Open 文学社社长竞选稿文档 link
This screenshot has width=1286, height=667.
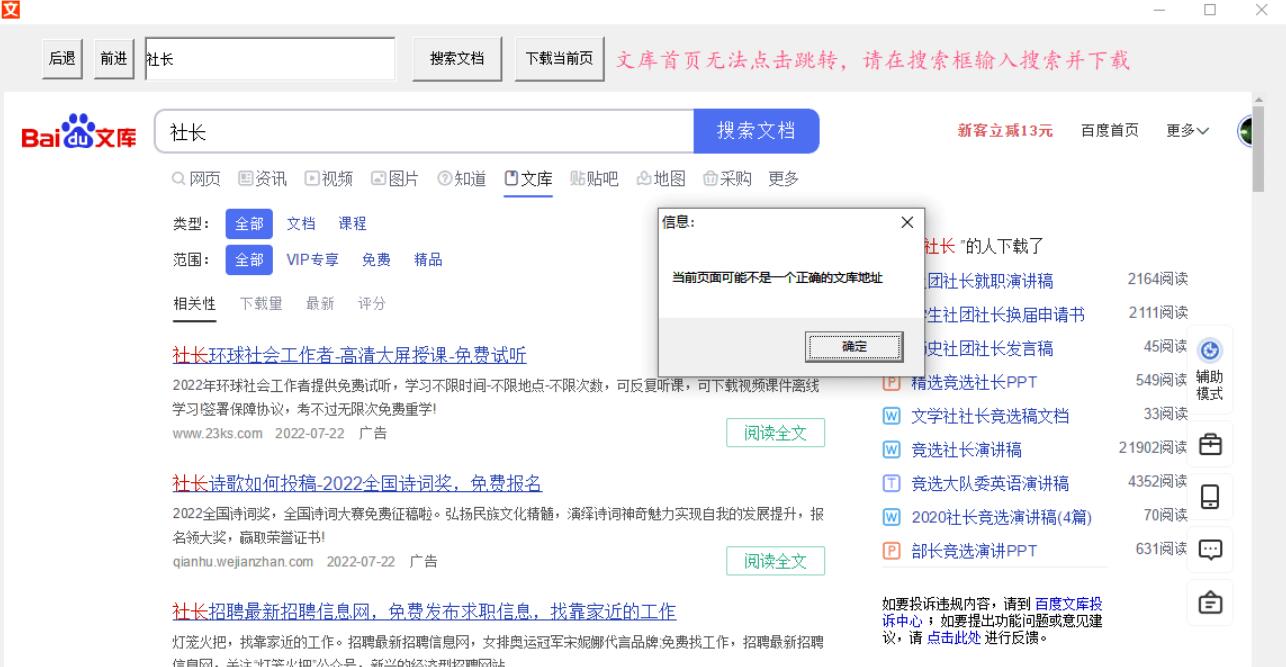pyautogui.click(x=990, y=416)
